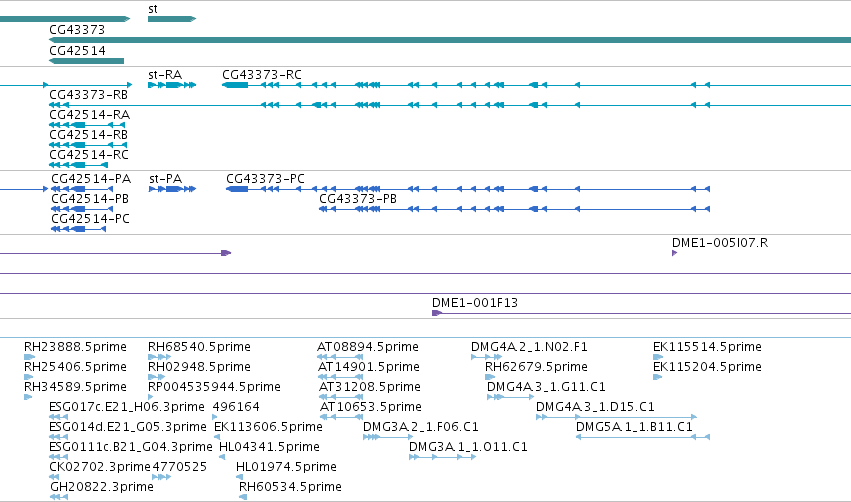
Task: Select the CG43373-PC label
Action: (x=265, y=179)
